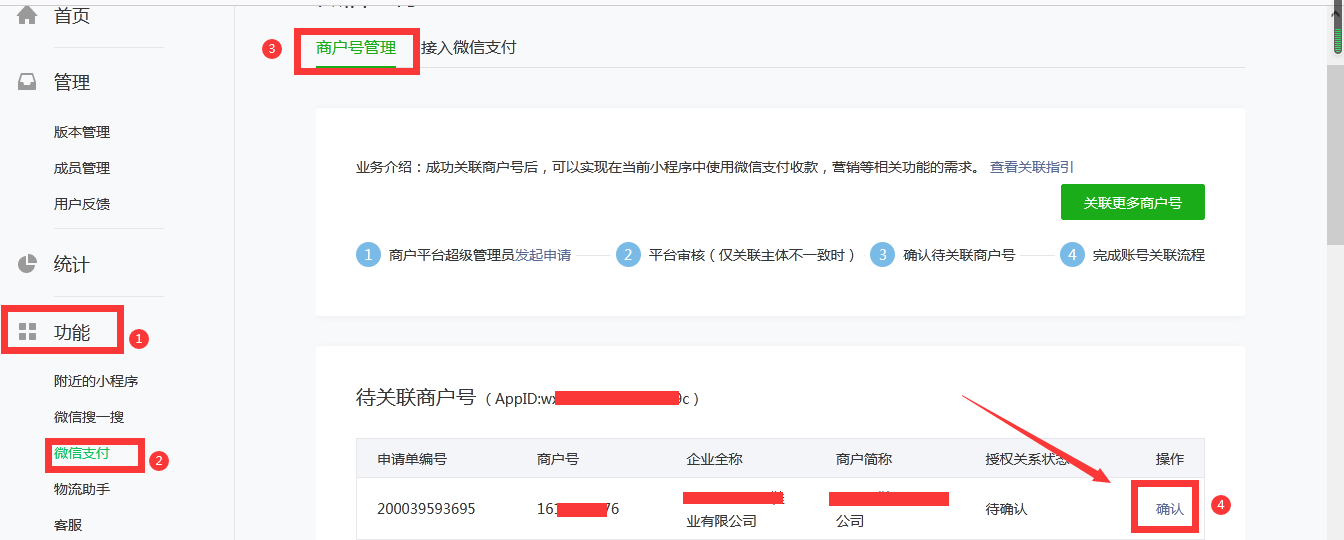Select 用户反馈 in the sidebar
This screenshot has height=540, width=1344.
(x=82, y=204)
